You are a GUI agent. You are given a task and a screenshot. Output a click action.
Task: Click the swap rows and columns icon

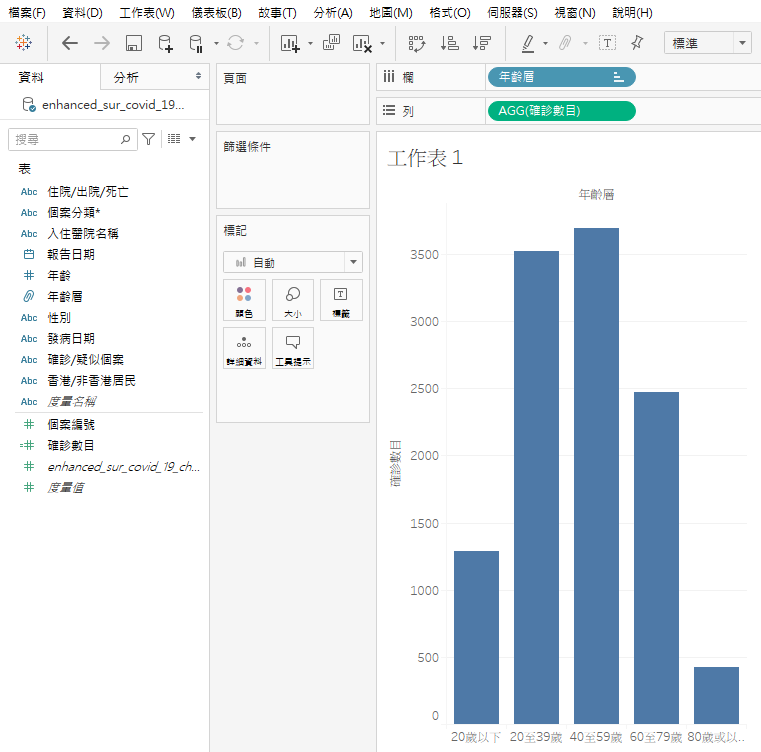coord(417,43)
